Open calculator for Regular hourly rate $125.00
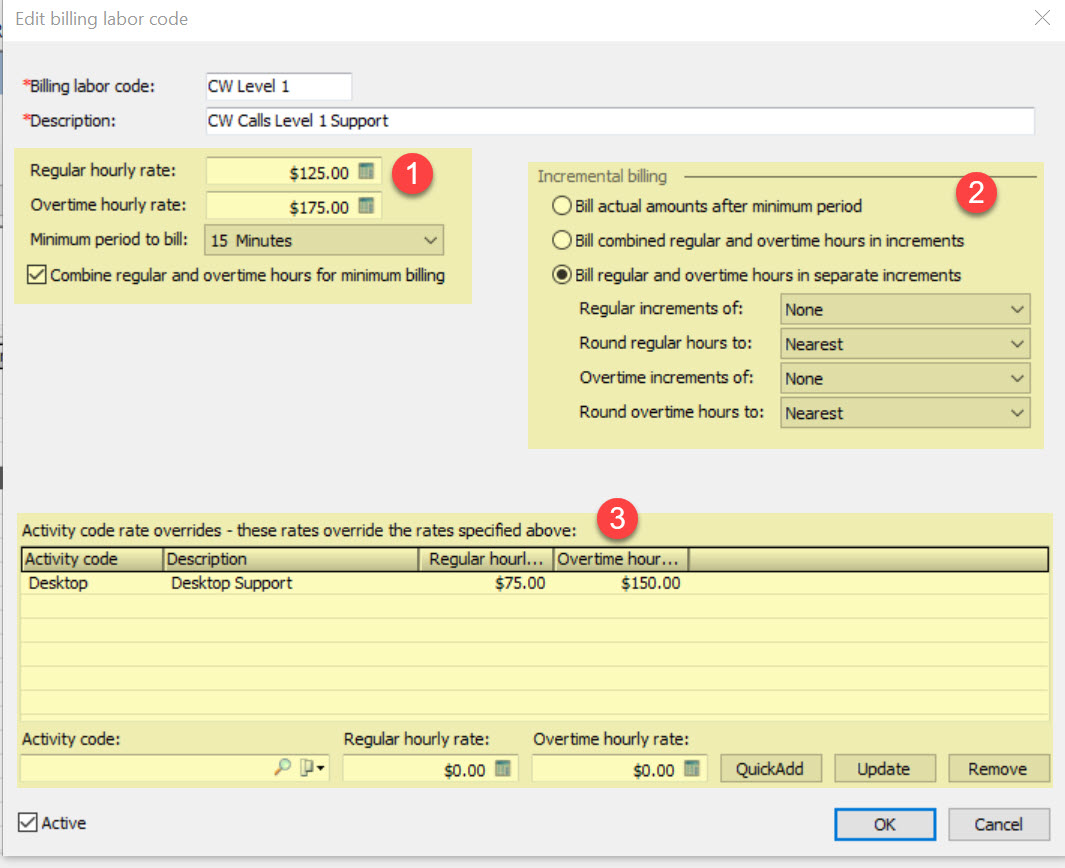Viewport: 1065px width, 868px height. pos(366,171)
